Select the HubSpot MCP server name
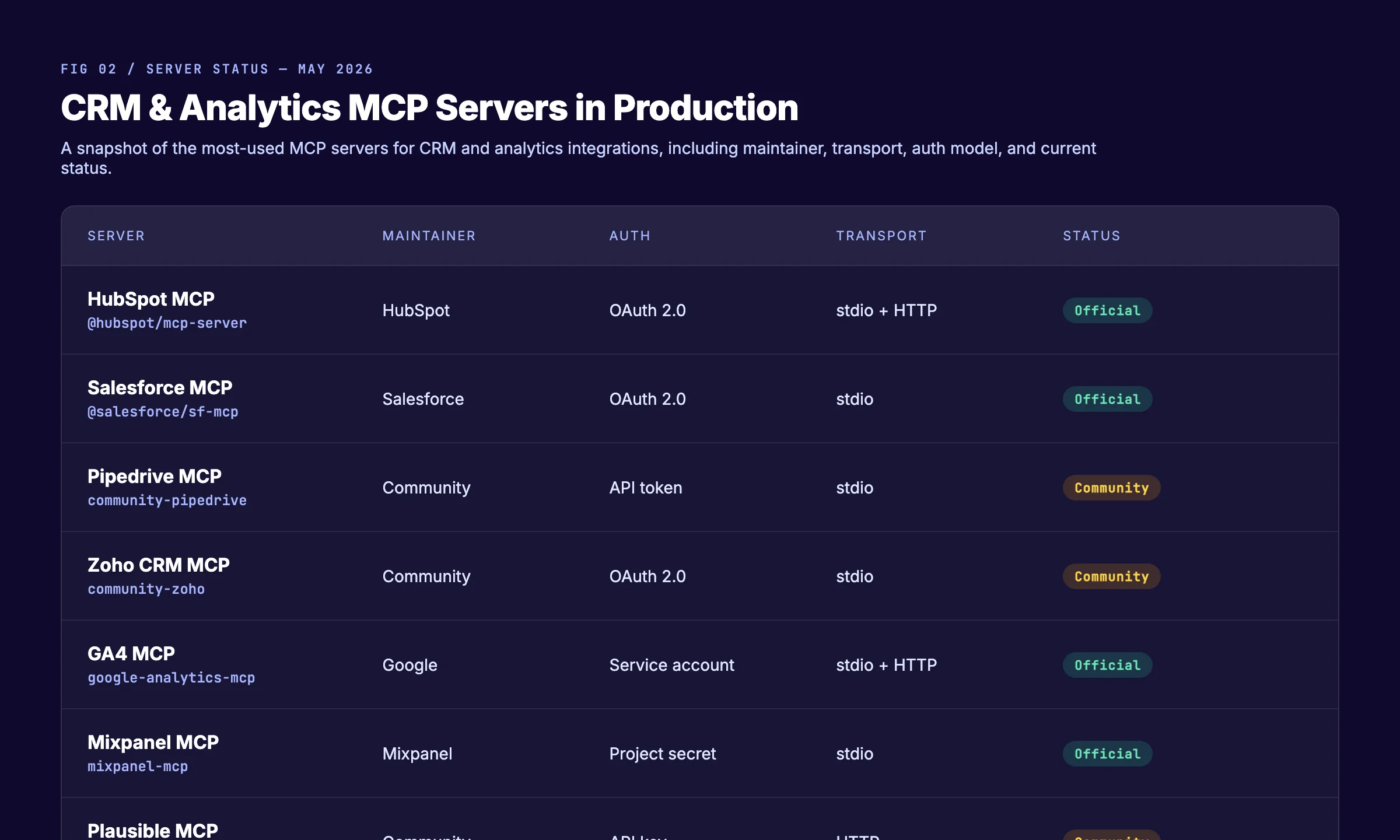 pyautogui.click(x=151, y=299)
